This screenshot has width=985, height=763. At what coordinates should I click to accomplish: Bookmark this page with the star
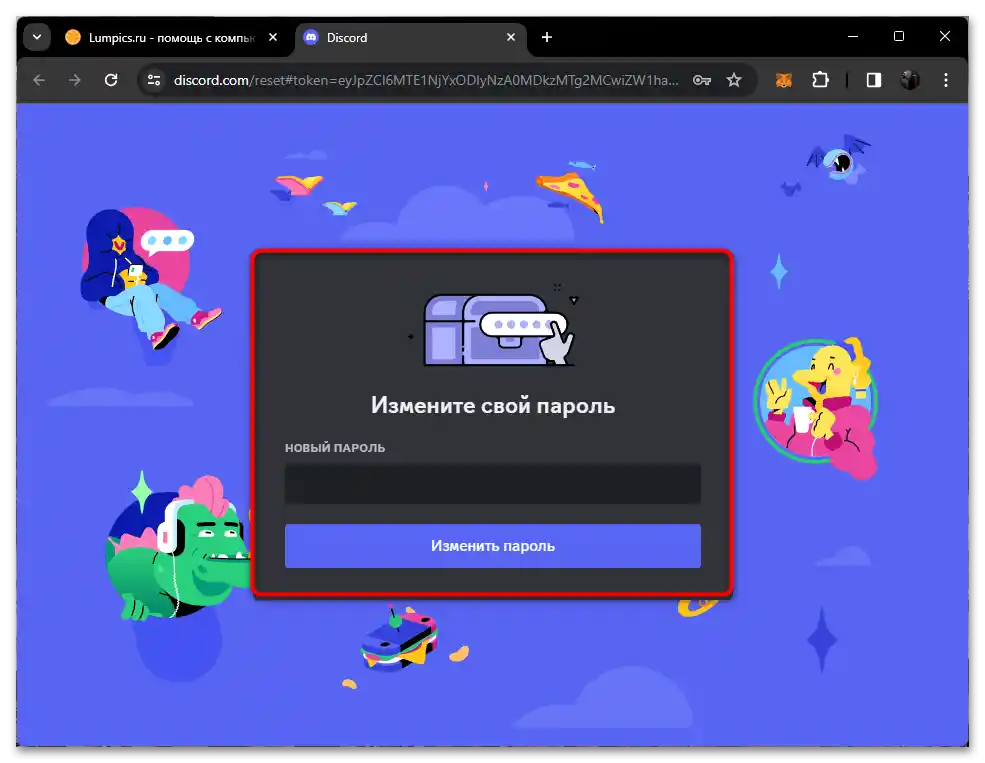click(734, 80)
